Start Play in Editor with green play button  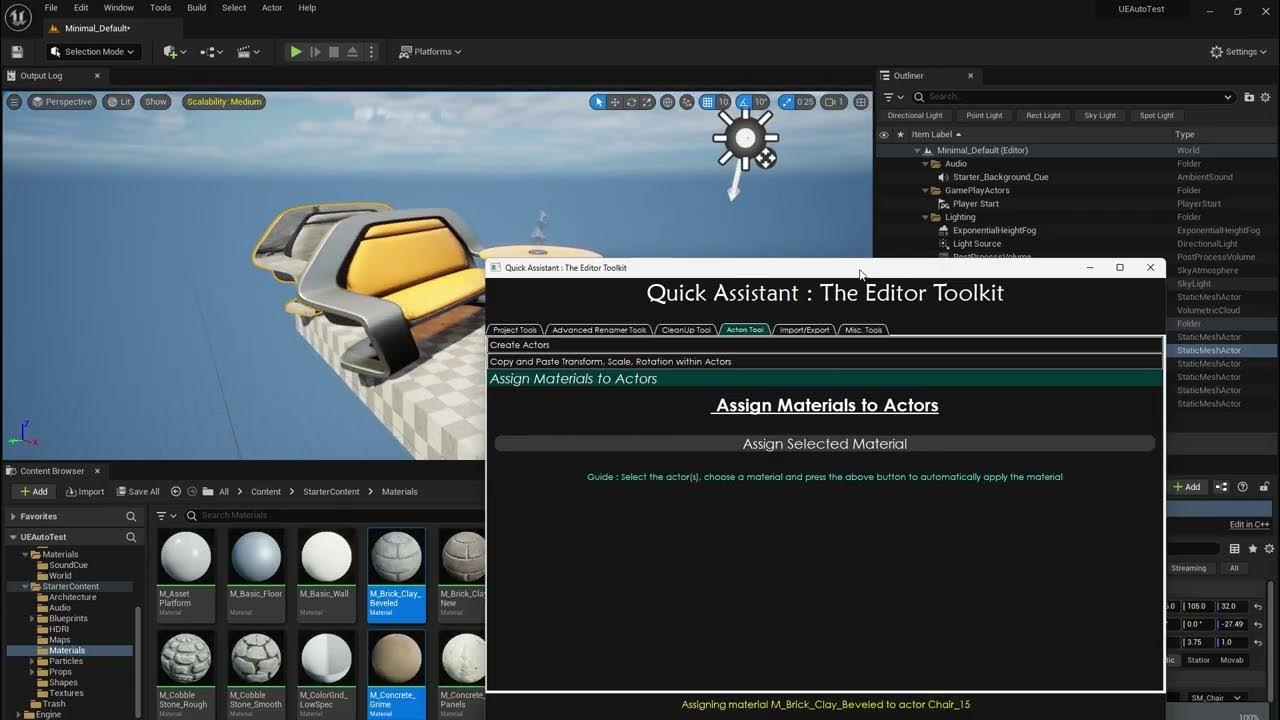pyautogui.click(x=296, y=52)
